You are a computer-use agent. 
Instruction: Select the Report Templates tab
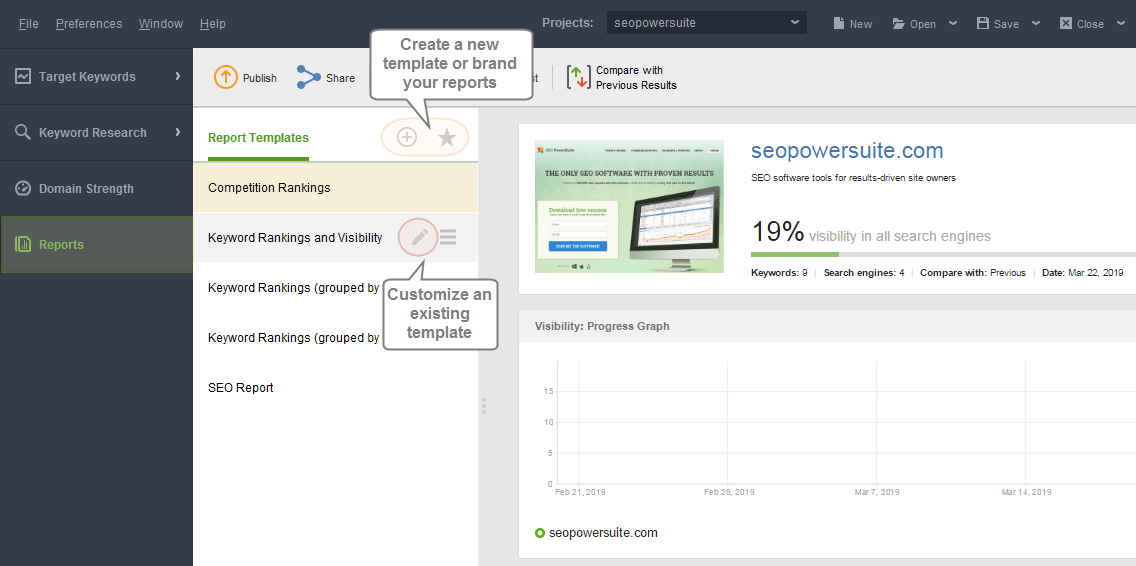click(258, 138)
